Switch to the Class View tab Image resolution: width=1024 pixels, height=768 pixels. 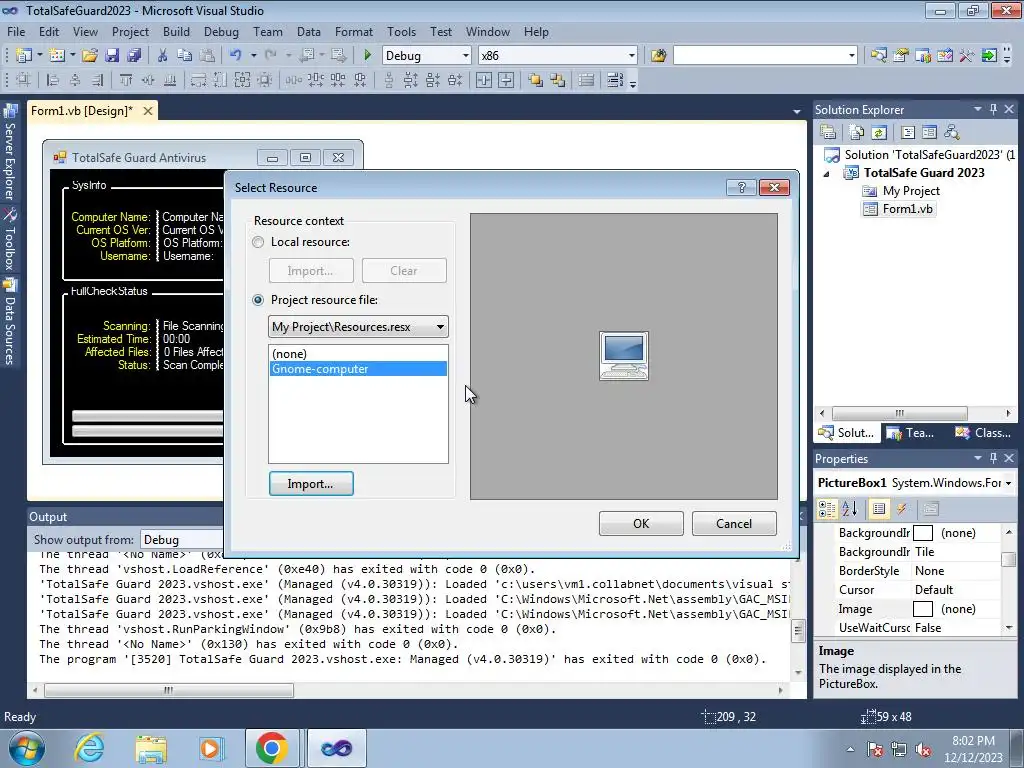click(982, 433)
